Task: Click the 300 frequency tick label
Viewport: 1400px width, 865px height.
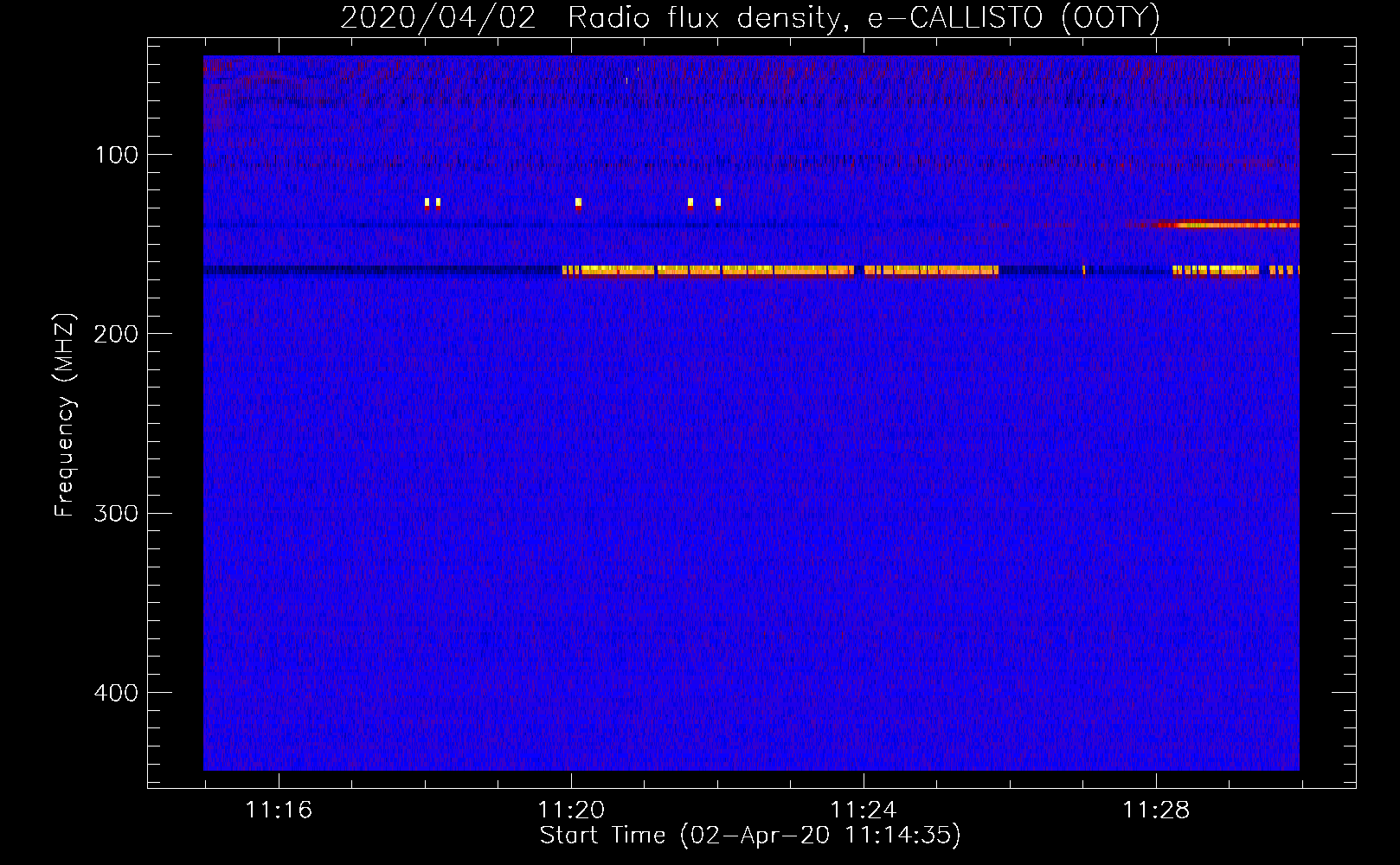Action: 116,513
